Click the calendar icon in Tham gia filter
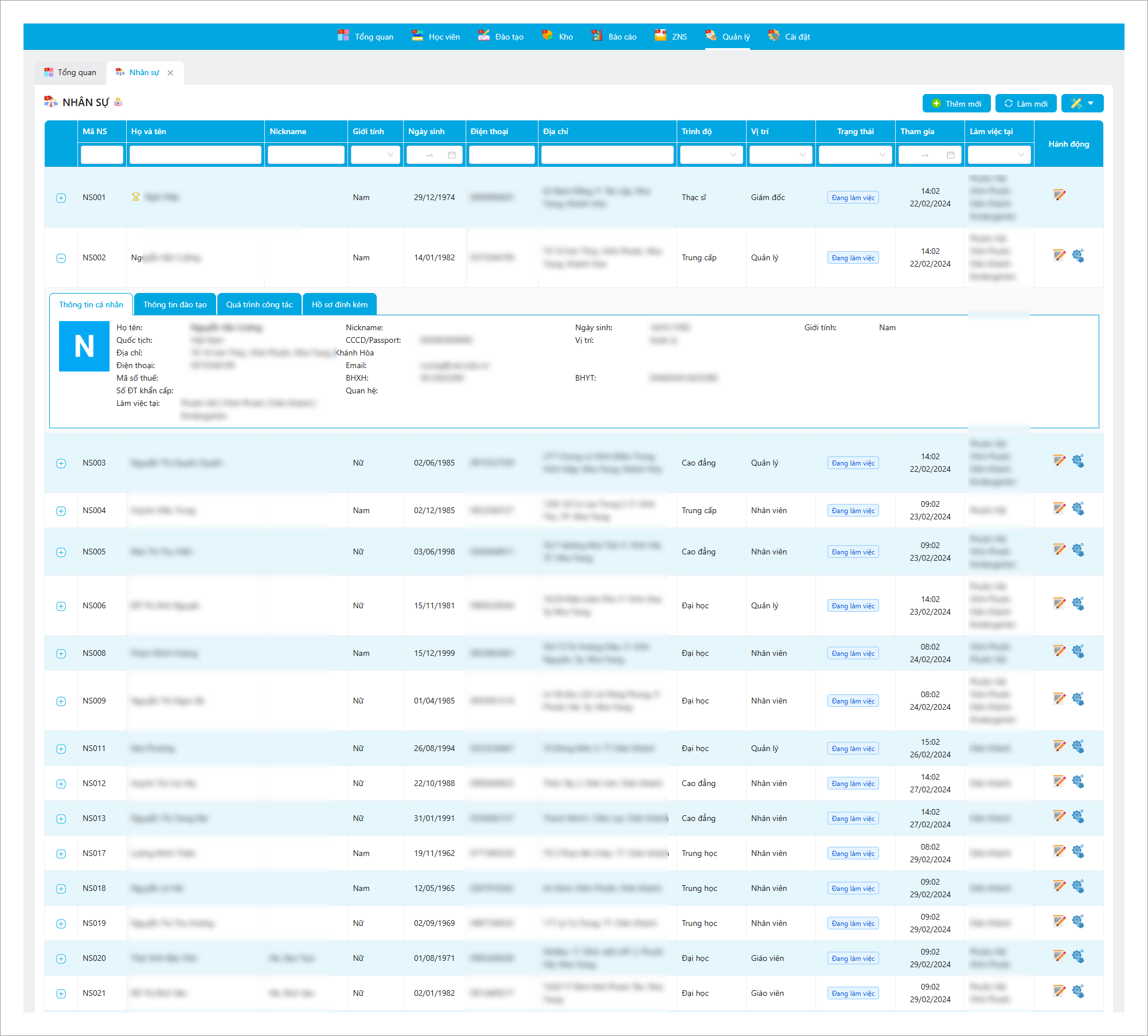The width and height of the screenshot is (1148, 1036). click(951, 155)
